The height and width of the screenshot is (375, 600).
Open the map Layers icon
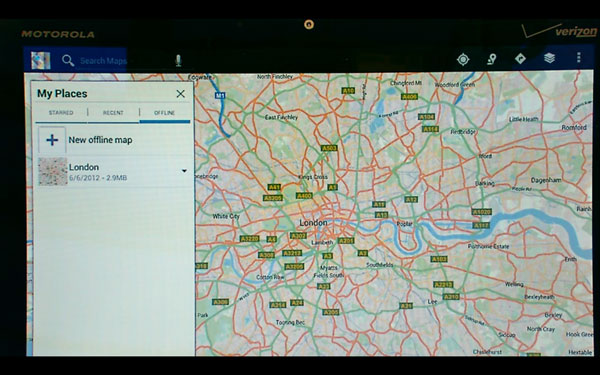(x=549, y=58)
